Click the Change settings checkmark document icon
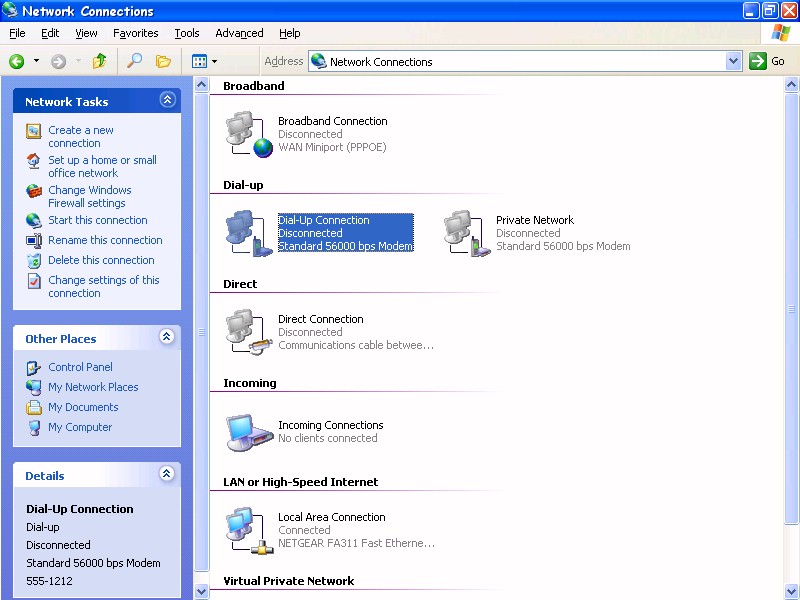Viewport: 800px width, 600px height. click(x=34, y=281)
